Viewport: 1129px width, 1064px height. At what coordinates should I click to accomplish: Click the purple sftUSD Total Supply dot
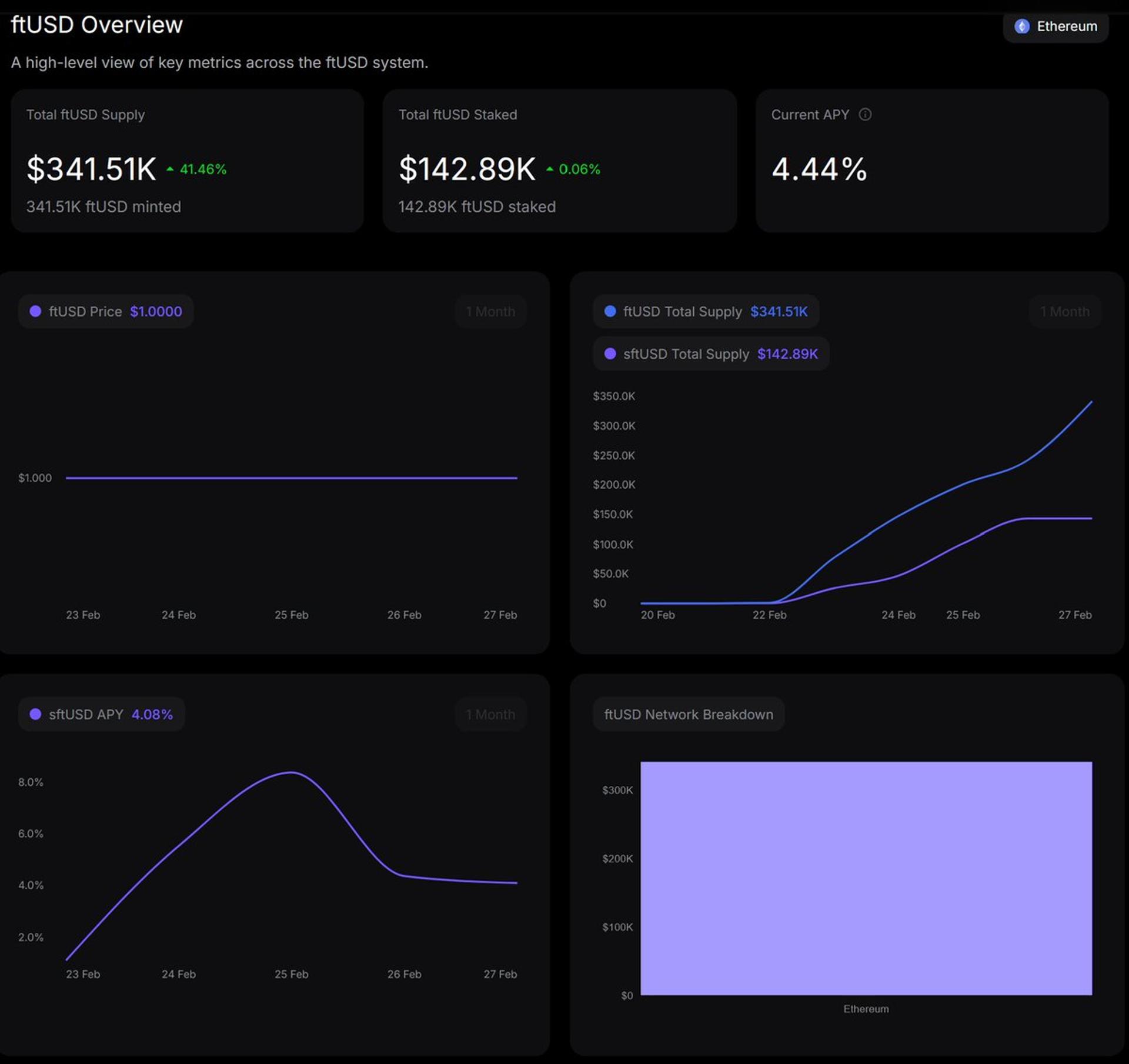pyautogui.click(x=610, y=353)
